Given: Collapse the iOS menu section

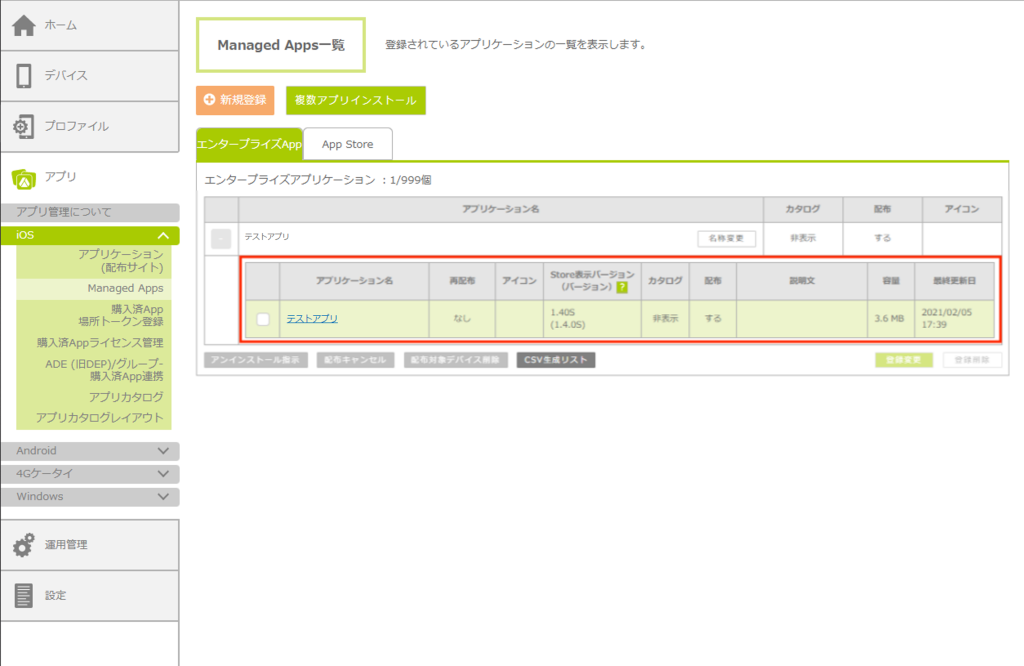Looking at the screenshot, I should tap(164, 235).
